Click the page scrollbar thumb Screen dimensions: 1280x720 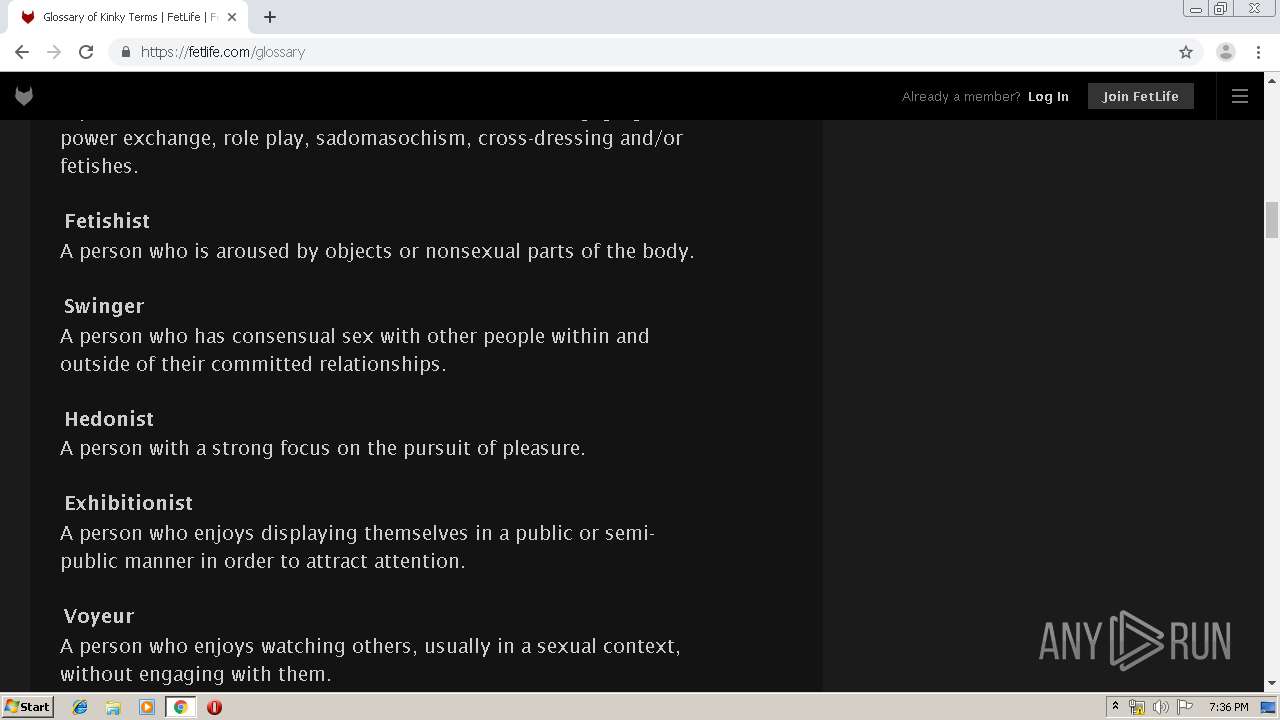click(1272, 220)
